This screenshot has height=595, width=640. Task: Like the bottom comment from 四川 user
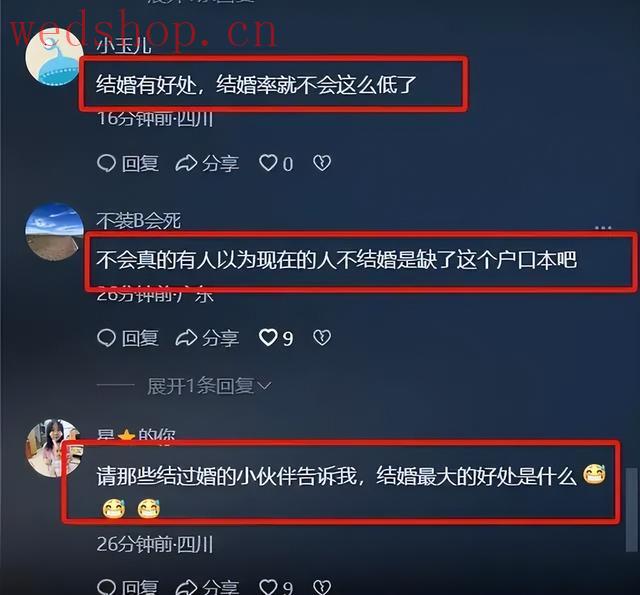click(x=268, y=587)
